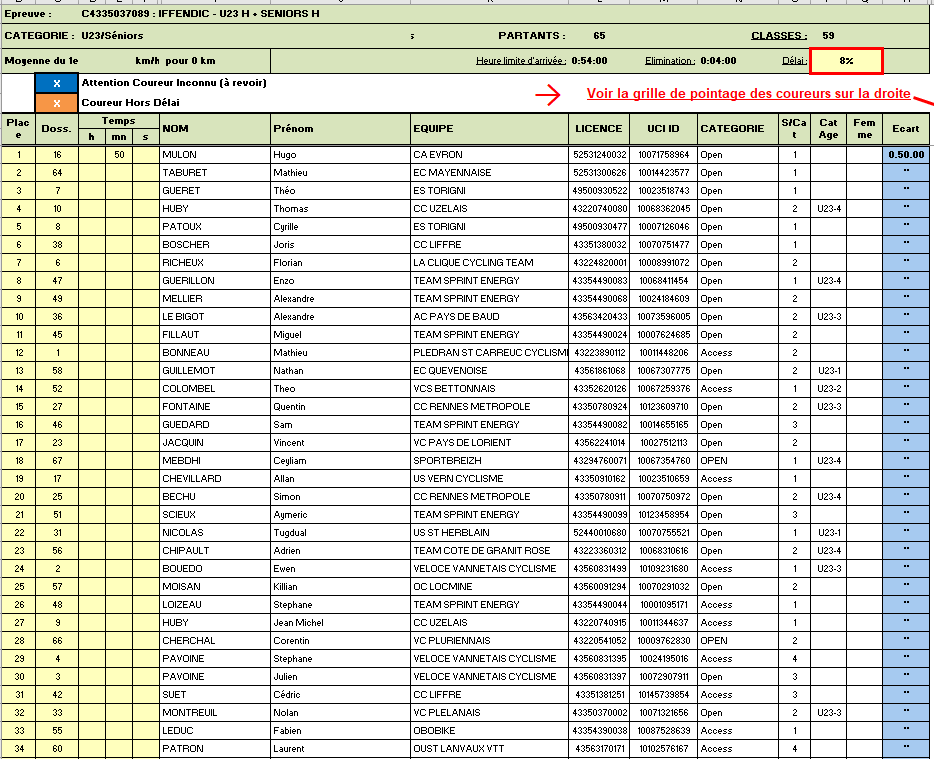Click the 0.50.00 Ecart cell
This screenshot has width=934, height=759.
[906, 155]
